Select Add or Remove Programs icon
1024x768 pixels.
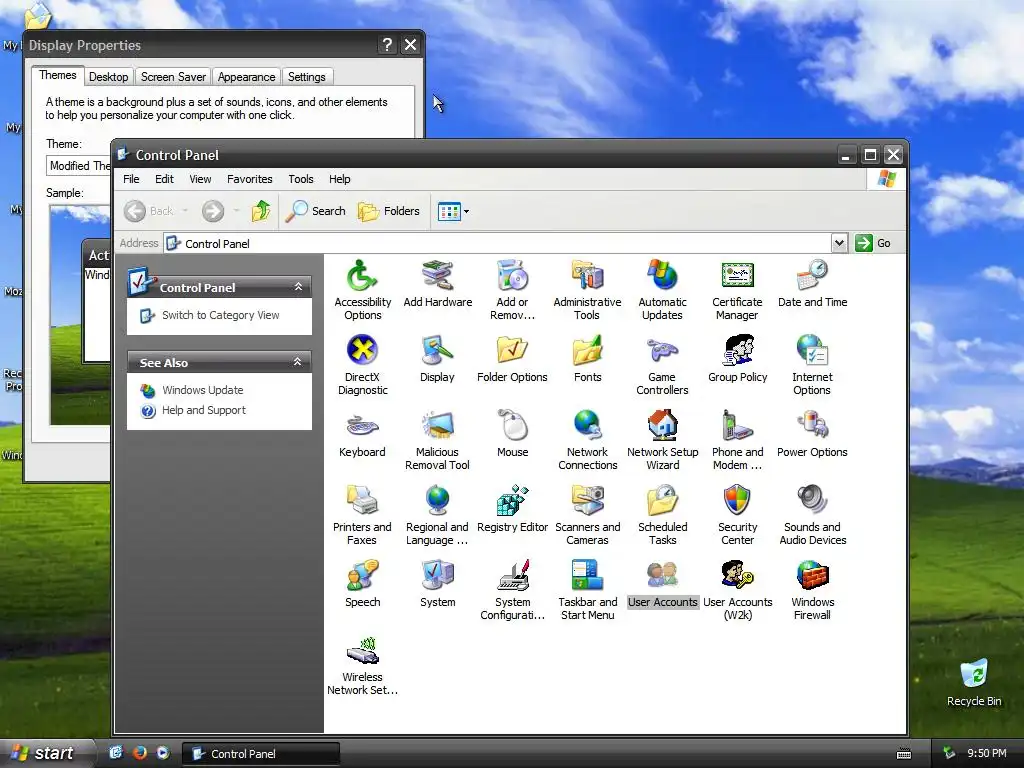pyautogui.click(x=512, y=276)
